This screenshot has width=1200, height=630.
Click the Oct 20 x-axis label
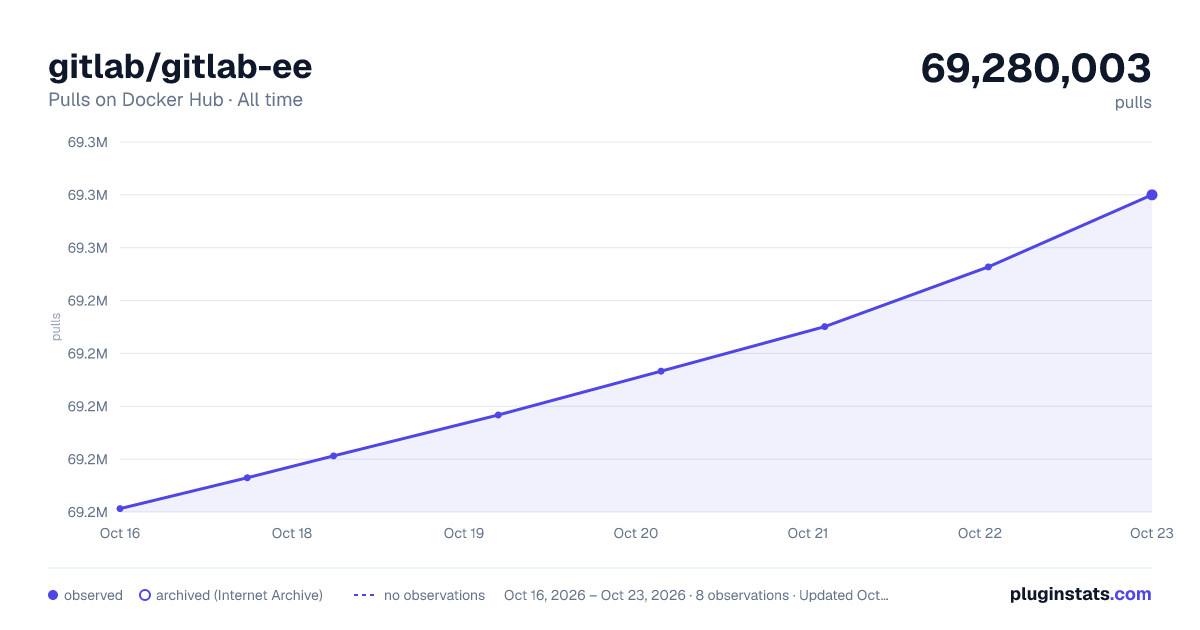click(636, 533)
